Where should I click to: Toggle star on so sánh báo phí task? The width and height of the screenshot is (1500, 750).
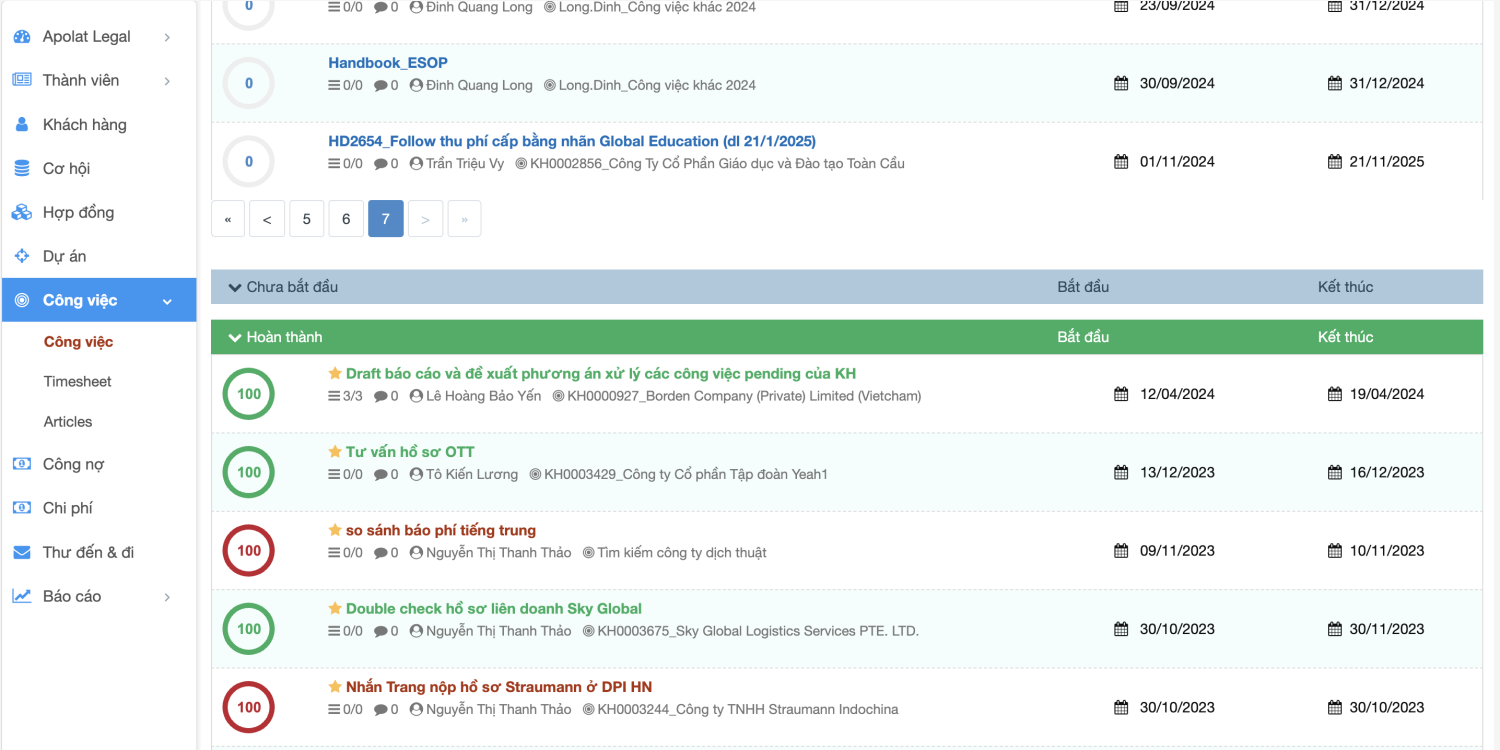pyautogui.click(x=335, y=530)
